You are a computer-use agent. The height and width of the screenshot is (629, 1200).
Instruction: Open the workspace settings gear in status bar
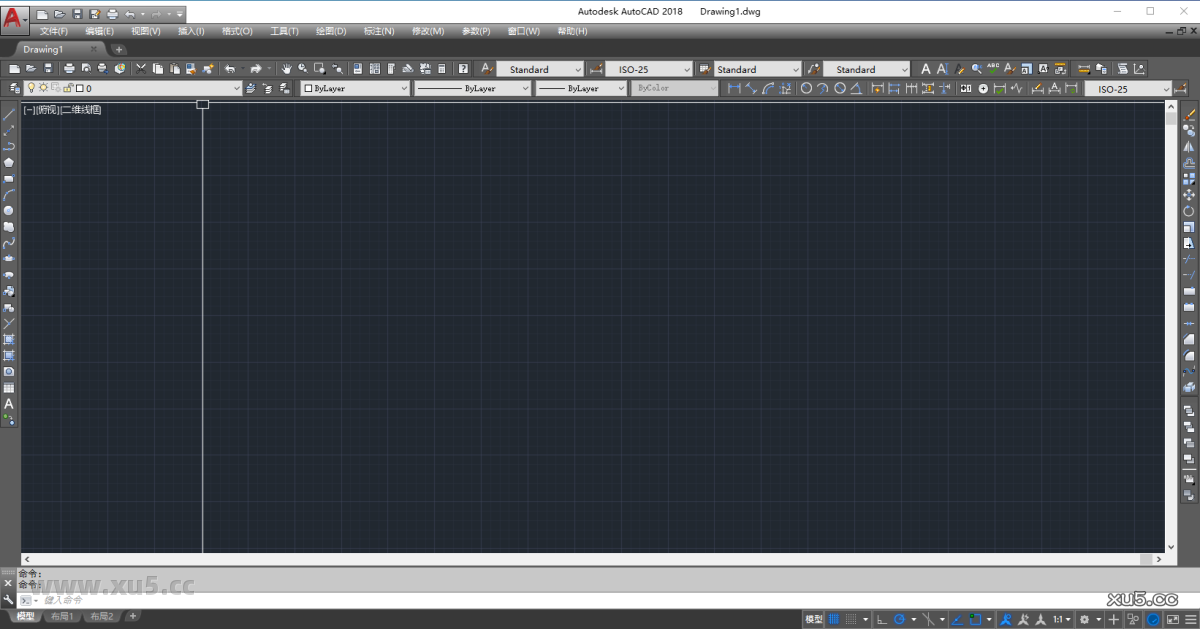(x=1084, y=618)
